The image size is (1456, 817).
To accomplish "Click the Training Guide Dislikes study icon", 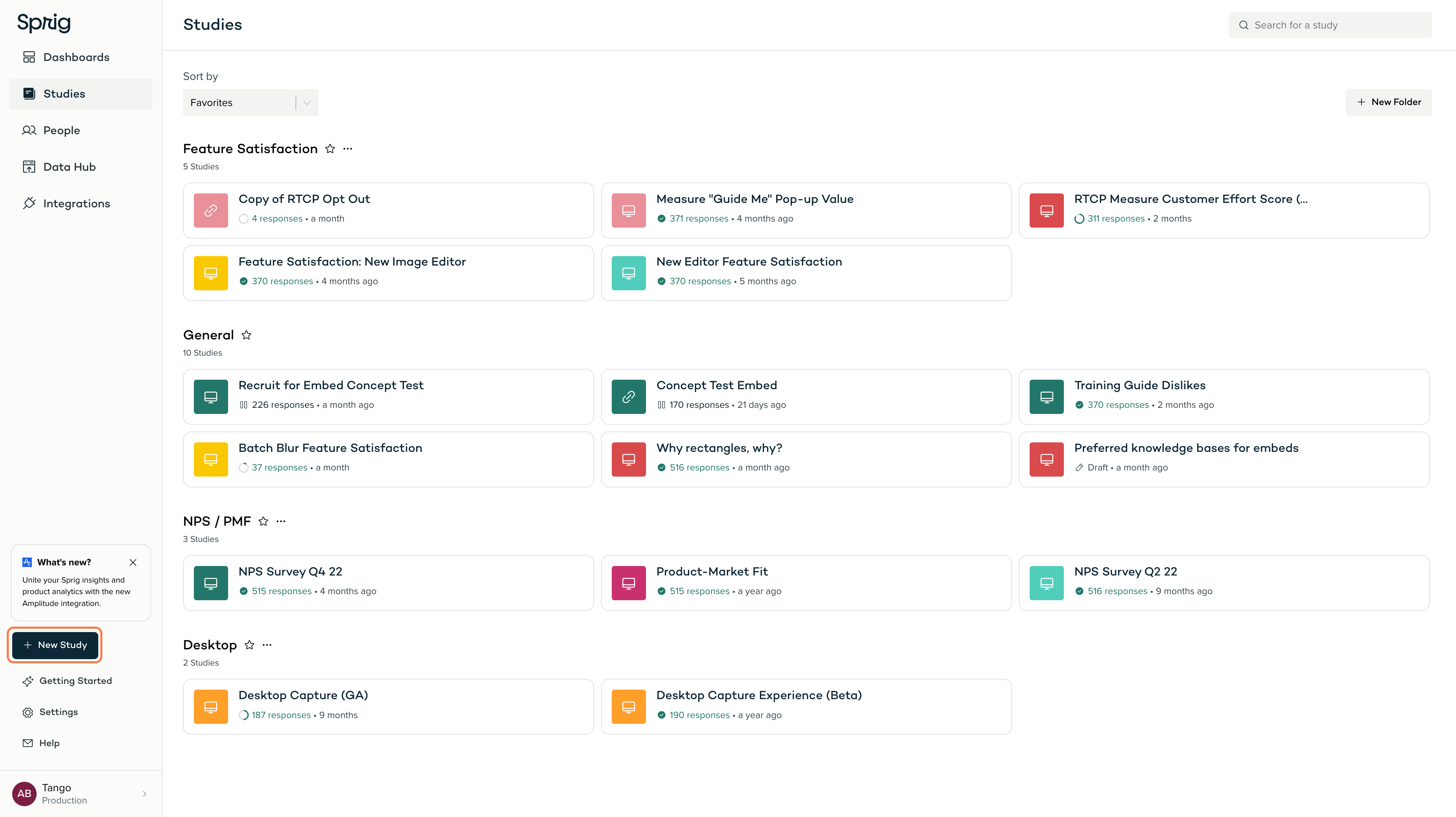I will click(x=1046, y=397).
